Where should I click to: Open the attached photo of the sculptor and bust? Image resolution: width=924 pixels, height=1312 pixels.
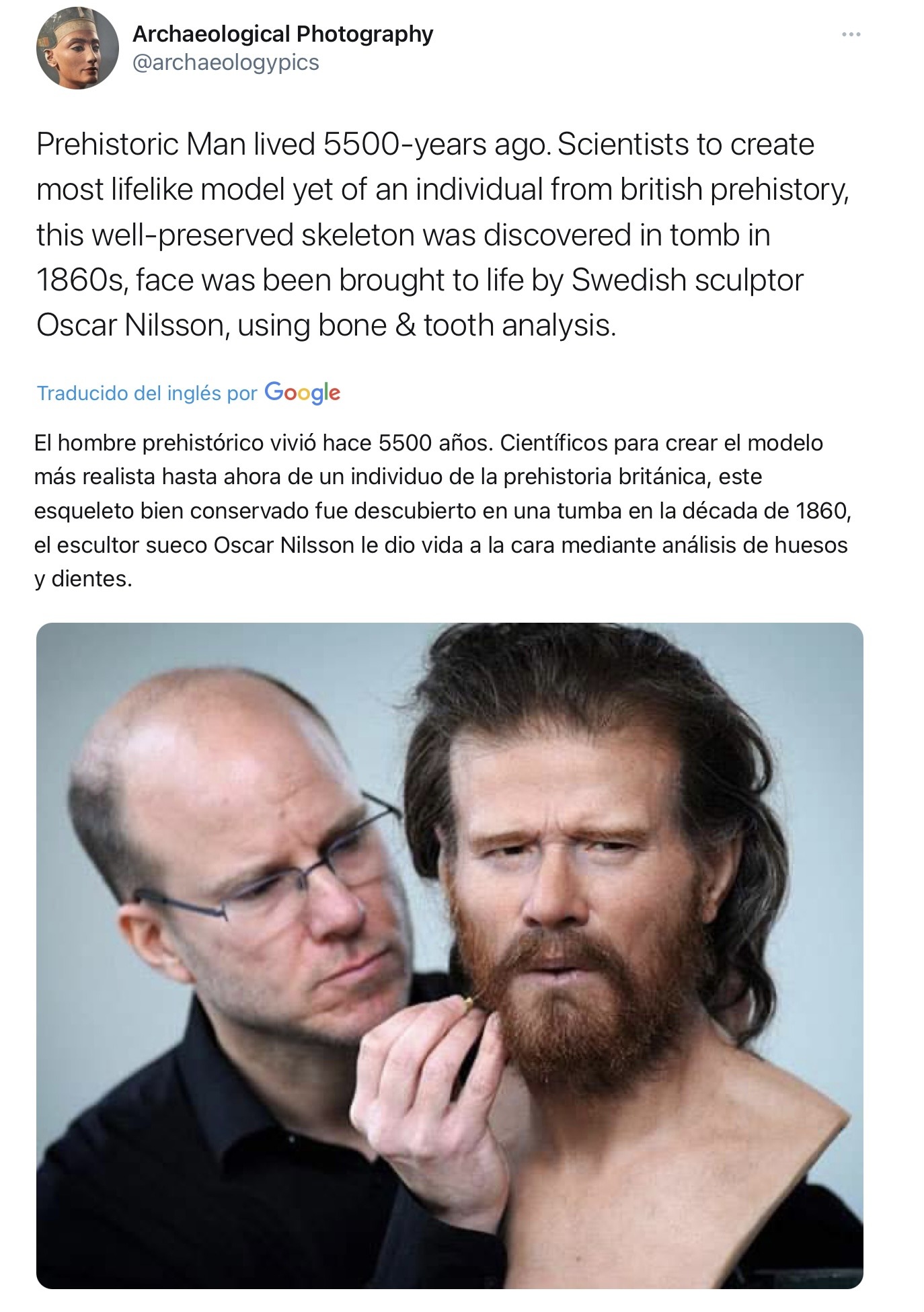point(449,956)
